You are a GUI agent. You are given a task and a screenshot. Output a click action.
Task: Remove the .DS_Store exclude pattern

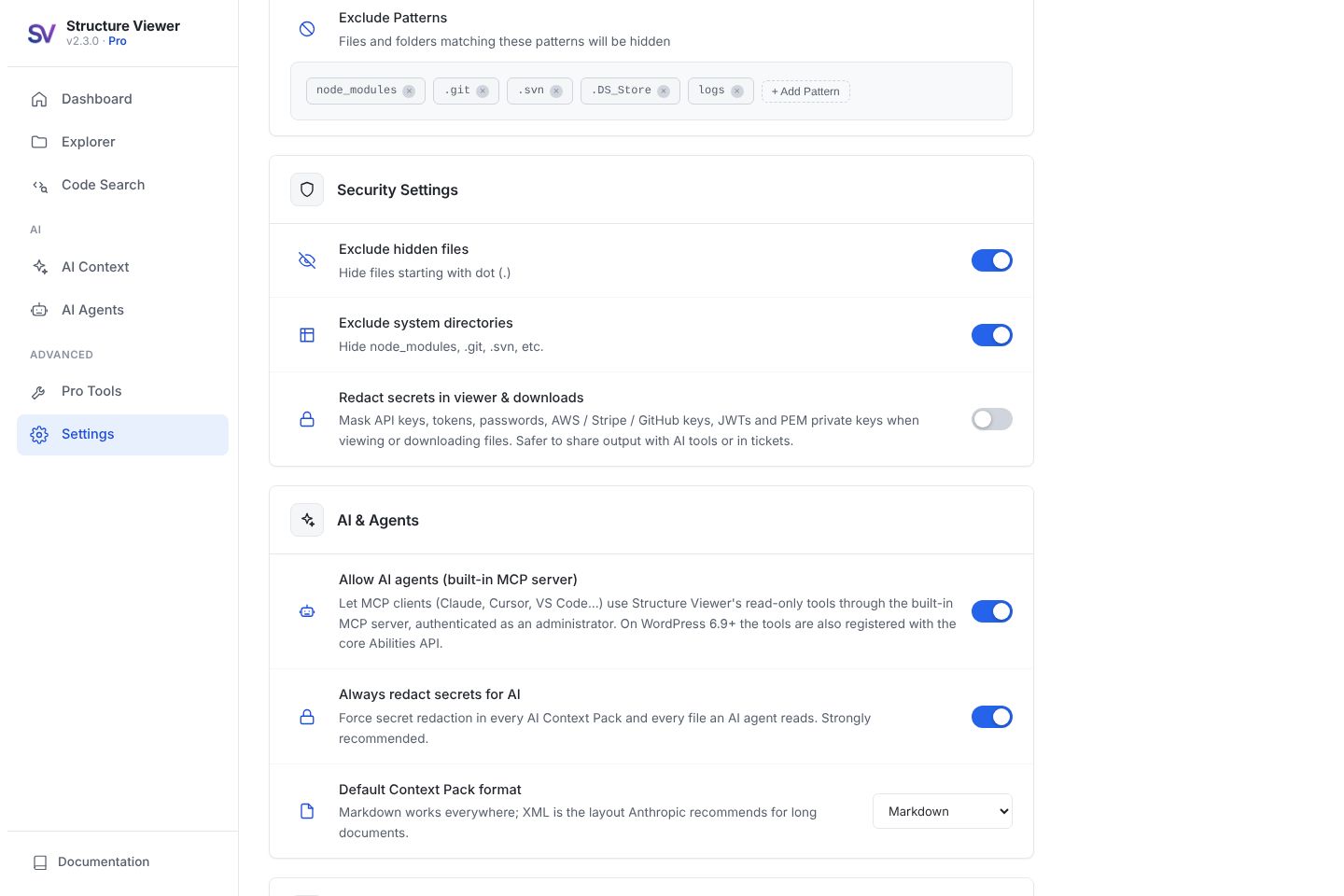coord(664,91)
